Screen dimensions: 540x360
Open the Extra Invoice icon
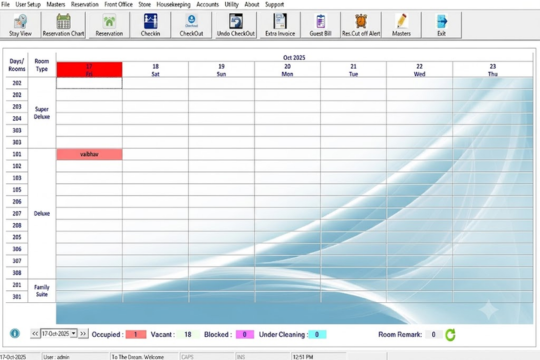[x=280, y=25]
